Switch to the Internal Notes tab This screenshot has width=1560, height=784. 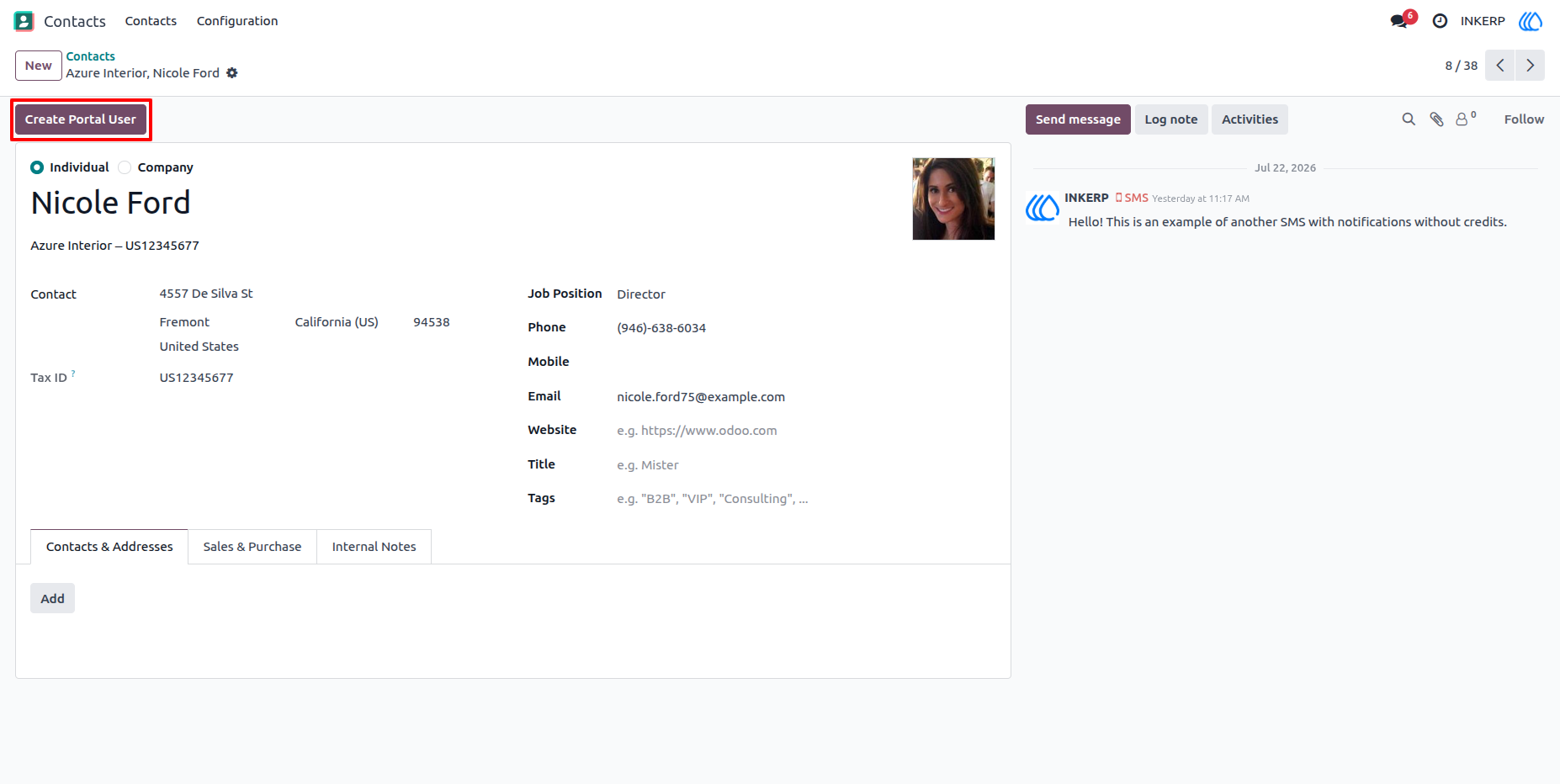[374, 547]
